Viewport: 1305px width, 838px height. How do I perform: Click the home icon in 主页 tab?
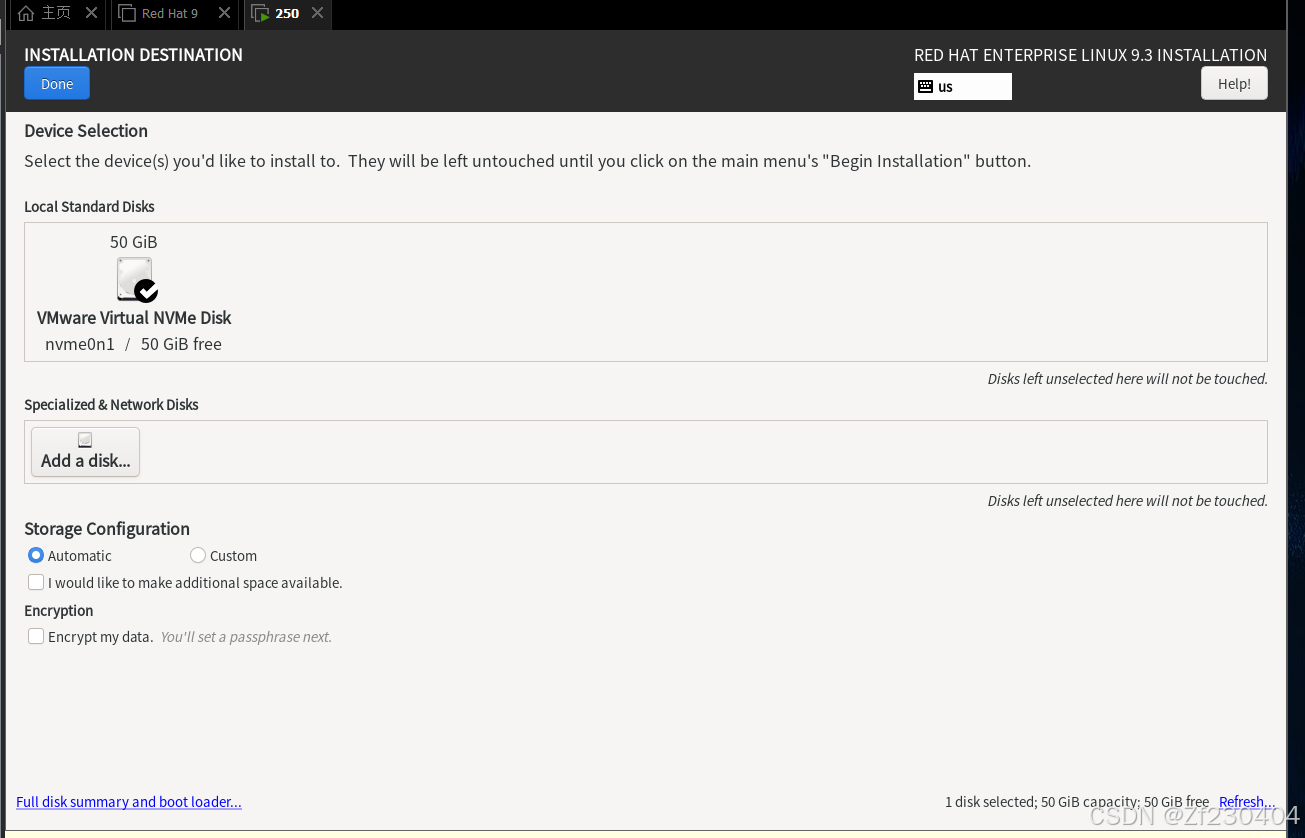(x=26, y=14)
